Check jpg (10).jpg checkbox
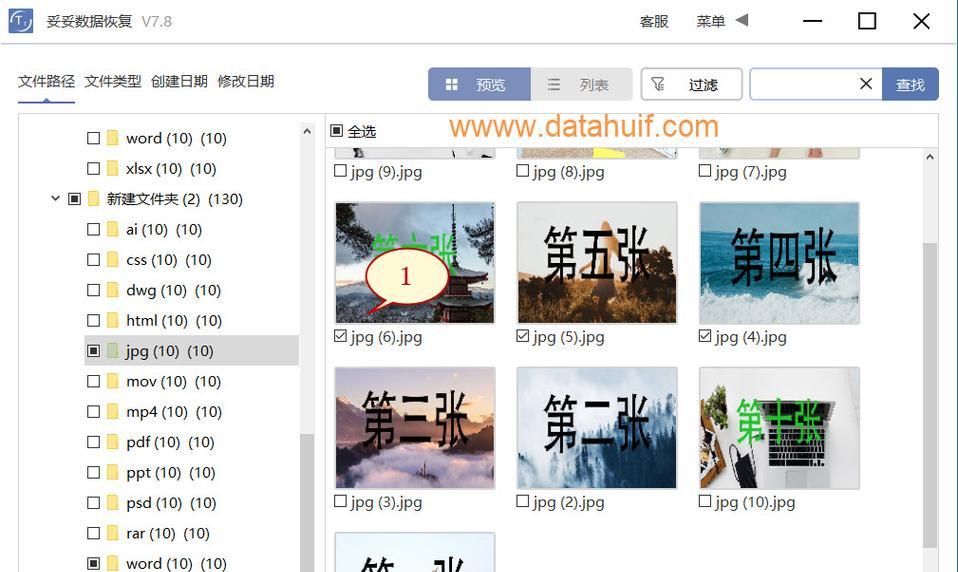The image size is (958, 572). 704,501
